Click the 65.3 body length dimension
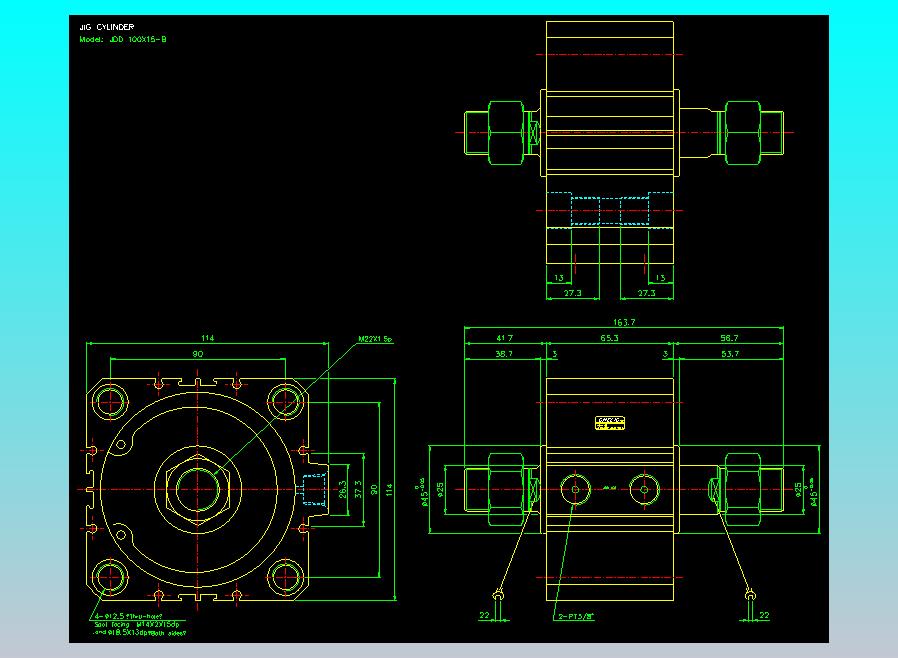The height and width of the screenshot is (658, 898). tap(608, 340)
